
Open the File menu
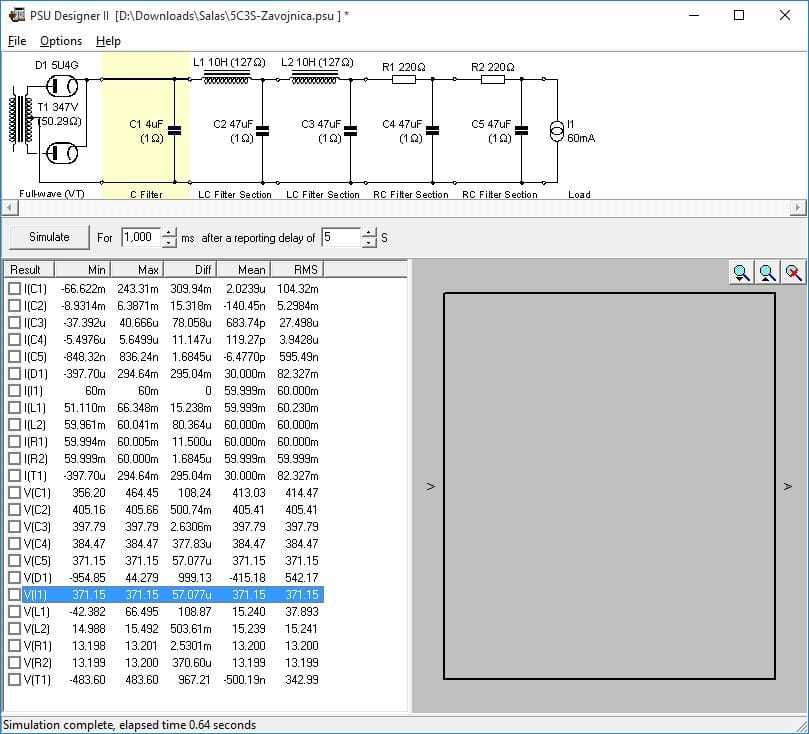coord(17,41)
